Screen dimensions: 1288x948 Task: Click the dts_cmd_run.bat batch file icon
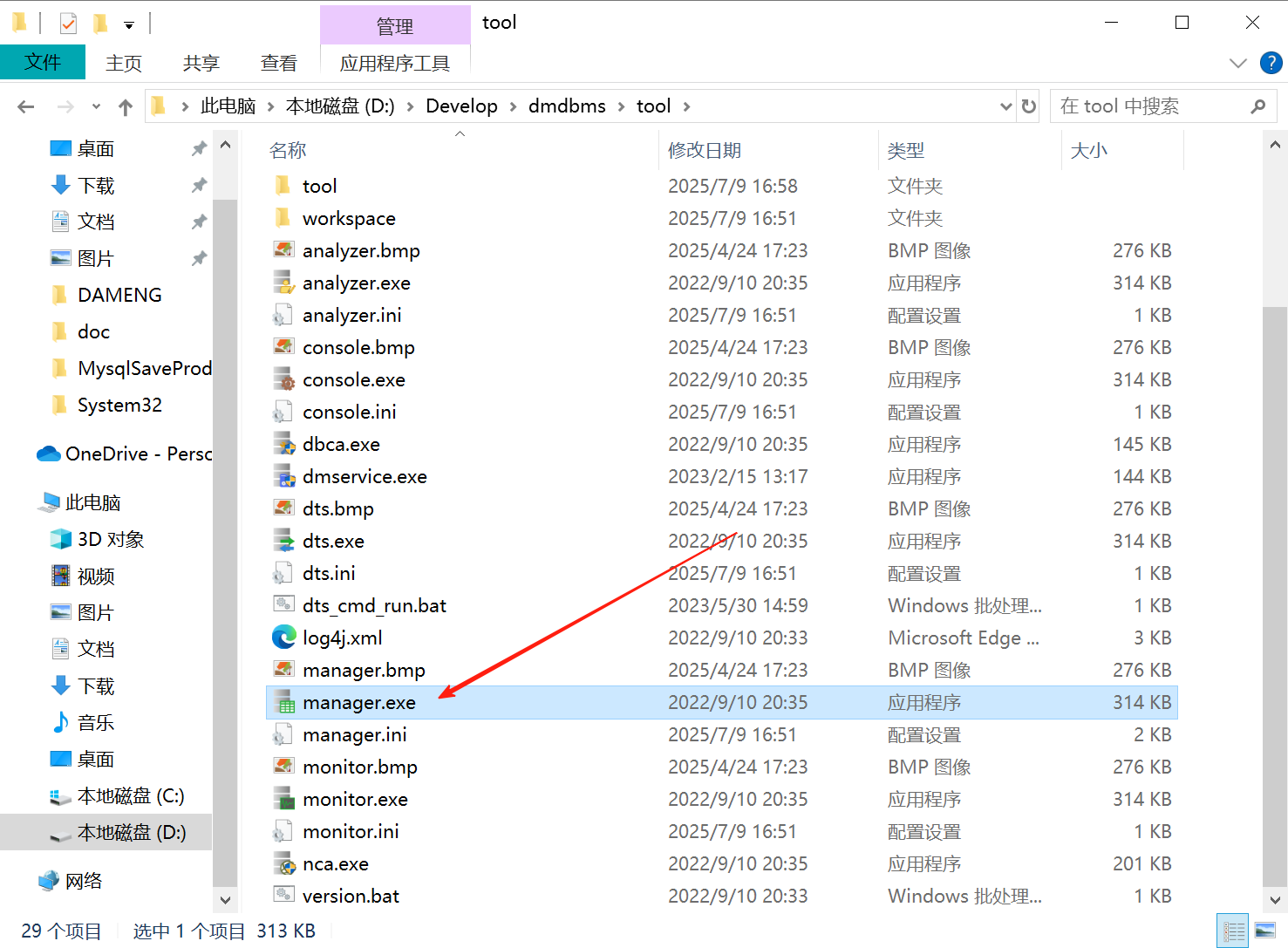click(x=283, y=605)
